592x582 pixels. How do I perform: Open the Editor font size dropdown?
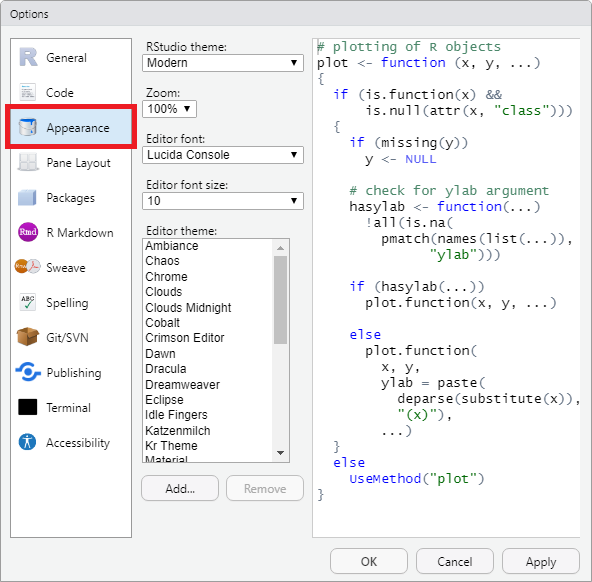[x=223, y=201]
